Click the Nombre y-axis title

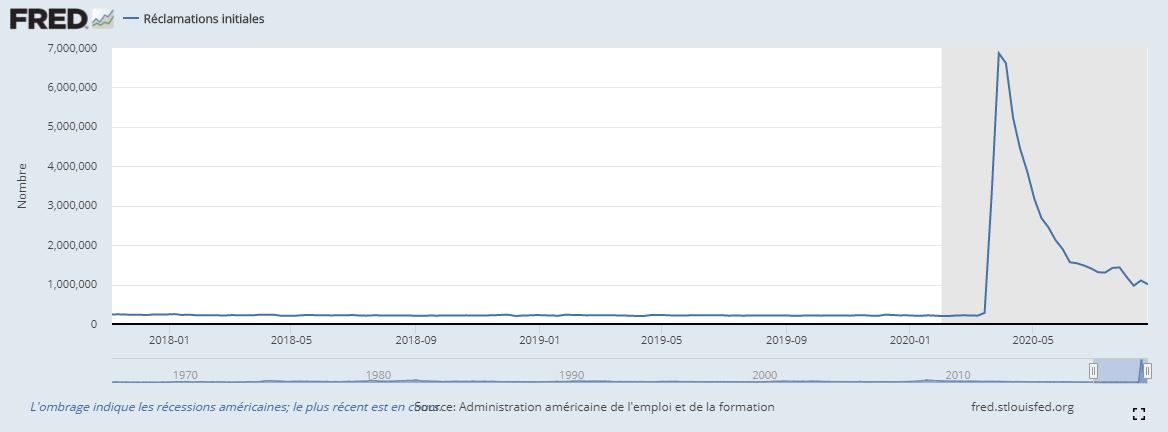(22, 186)
